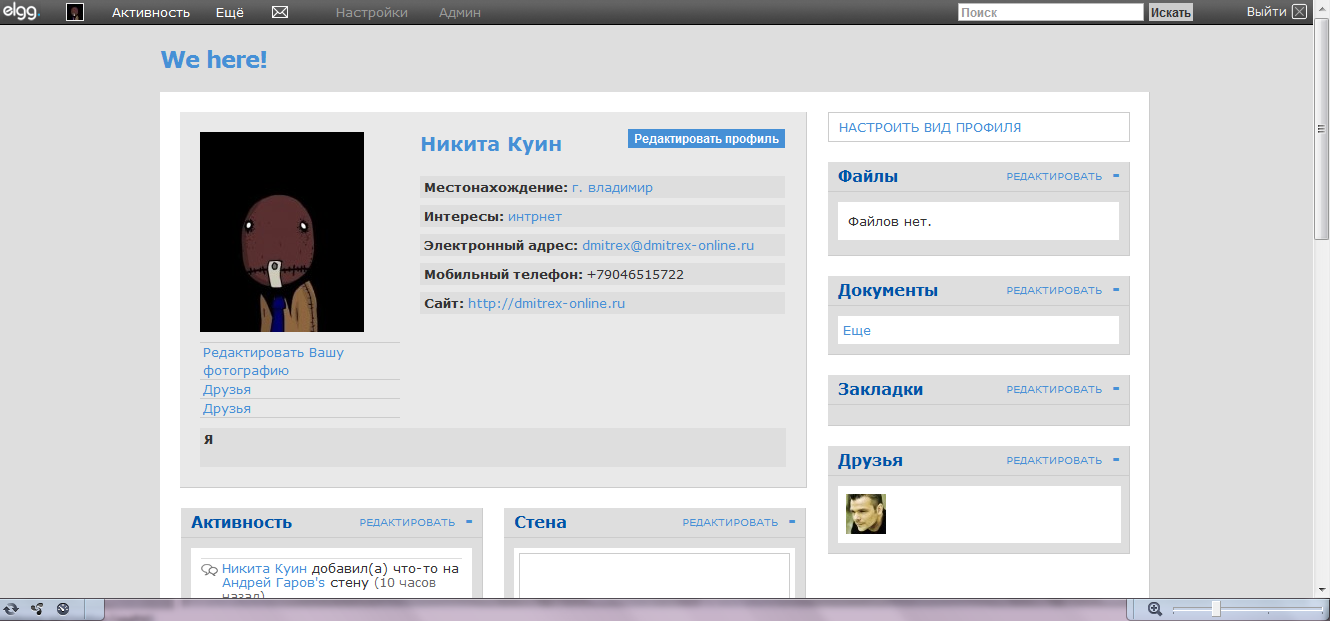Collapse the Файлы widget
This screenshot has height=621, width=1330.
tap(1116, 176)
